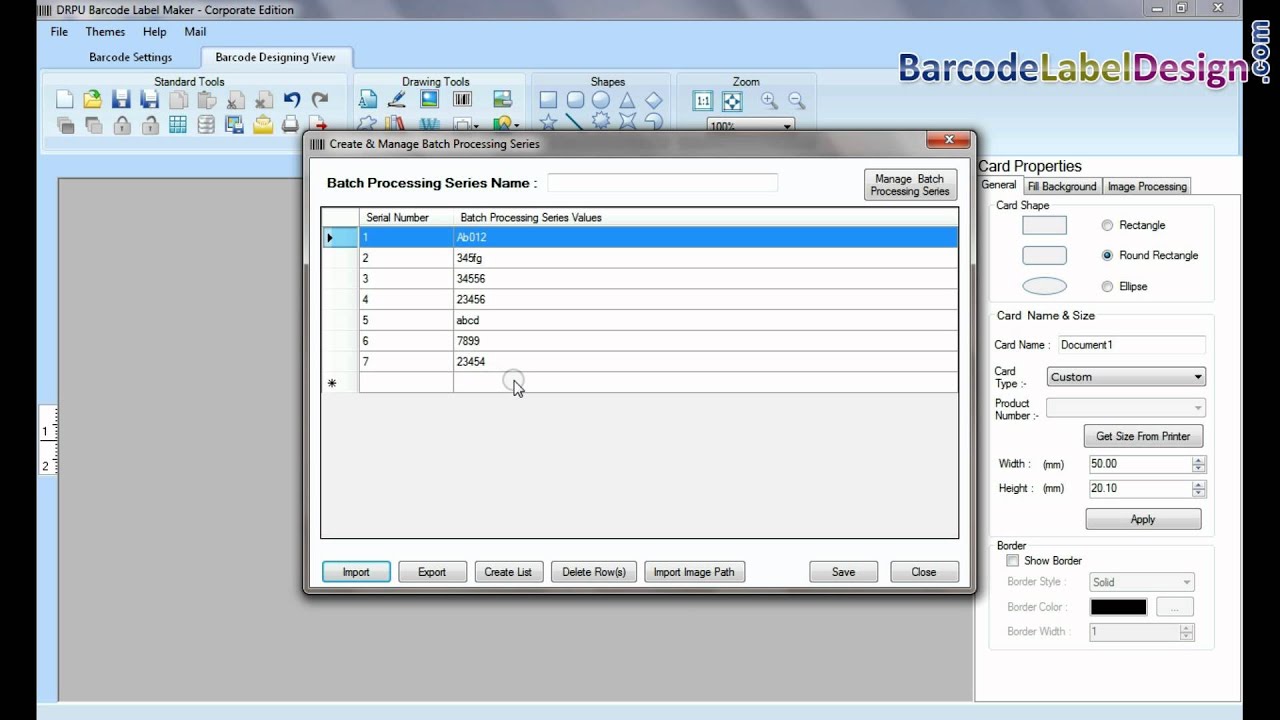1280x720 pixels.
Task: Click the grid table icon
Action: (178, 125)
